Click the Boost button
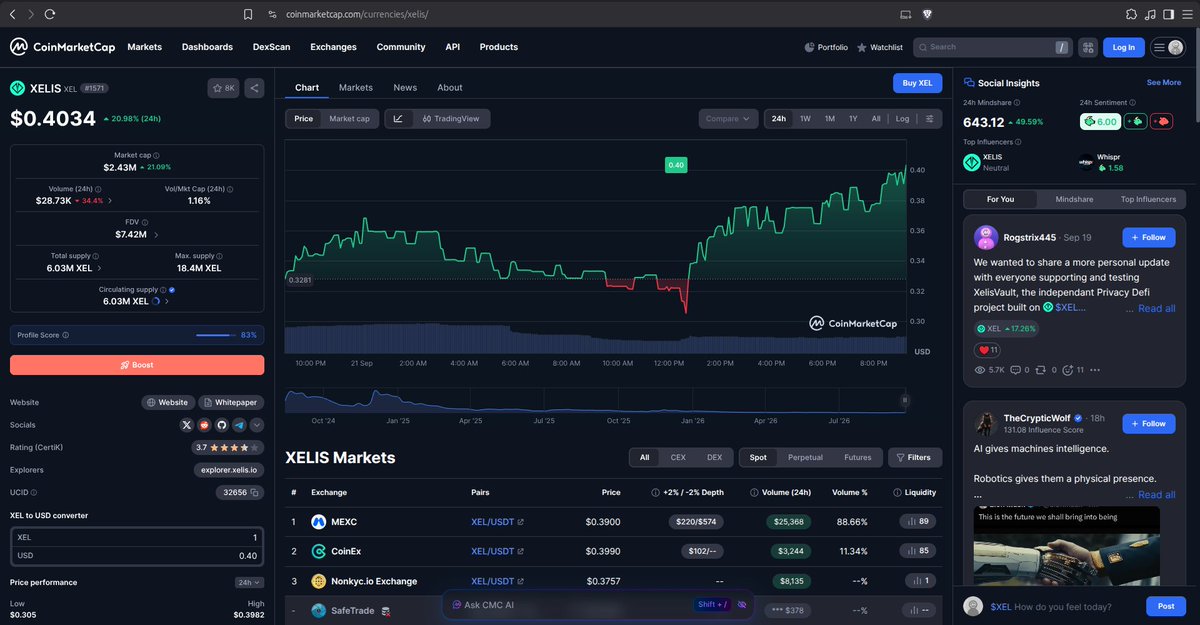 (137, 365)
